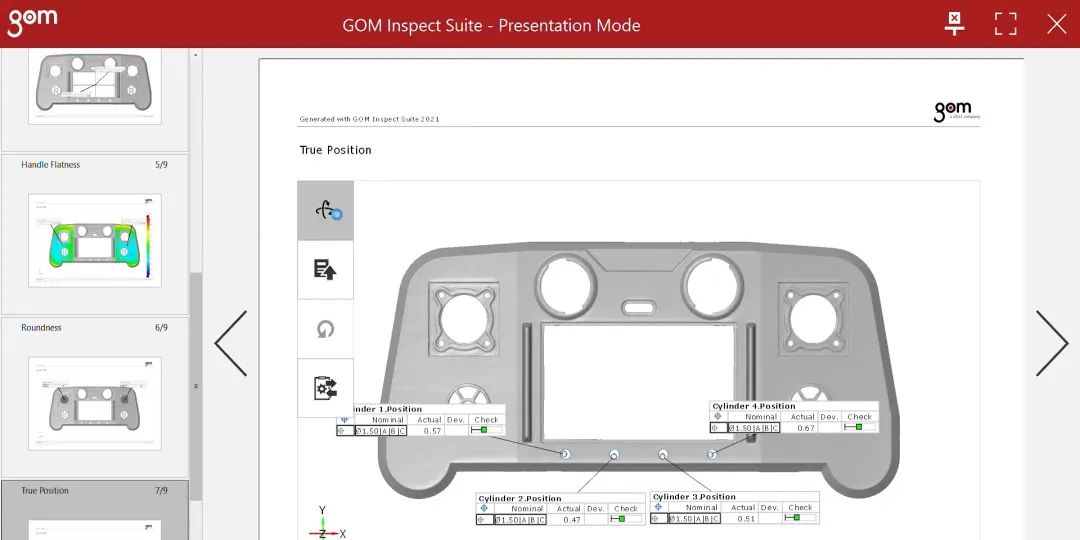Click the Cylinder 4 nominal tolerance cell
The width and height of the screenshot is (1080, 540).
click(754, 428)
